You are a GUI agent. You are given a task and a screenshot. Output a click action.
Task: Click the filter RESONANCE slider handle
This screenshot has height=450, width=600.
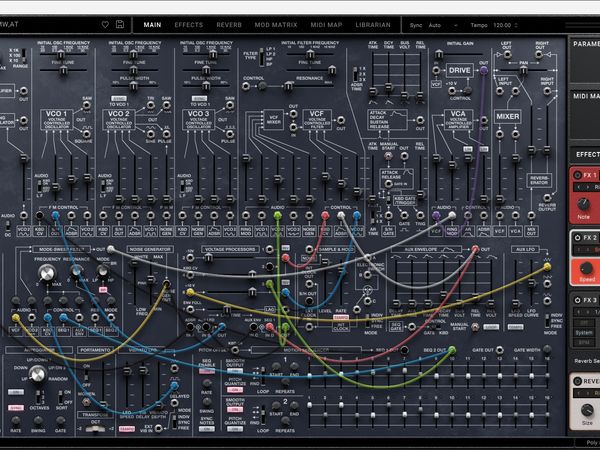click(288, 86)
